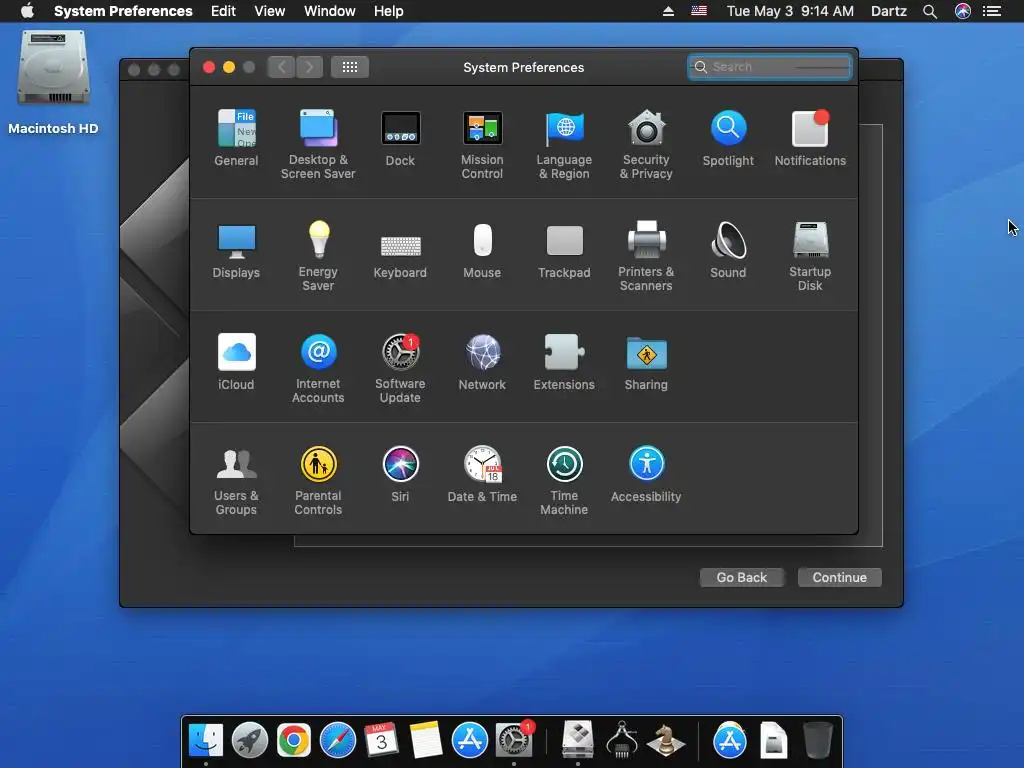Image resolution: width=1024 pixels, height=768 pixels.
Task: Click the back navigation arrow
Action: [281, 67]
